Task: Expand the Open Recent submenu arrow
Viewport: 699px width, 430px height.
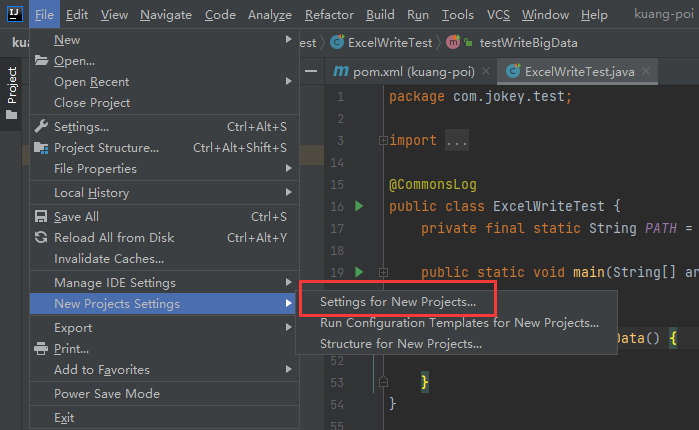Action: [288, 81]
